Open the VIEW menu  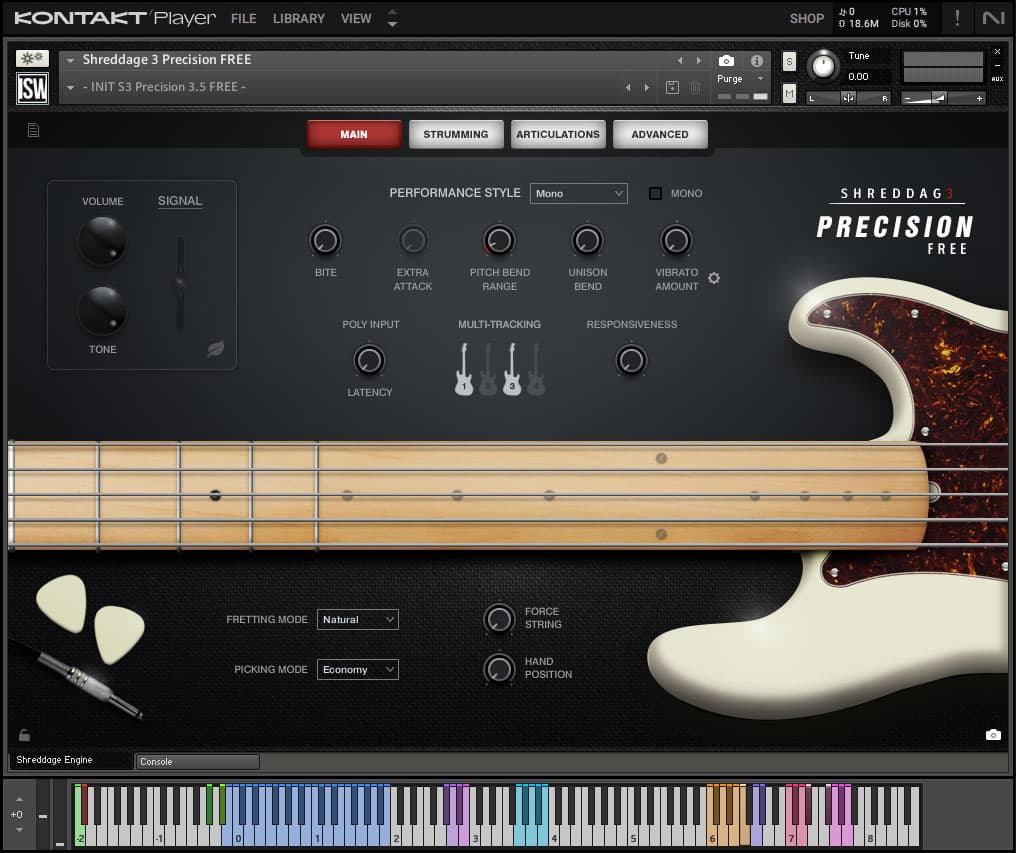(356, 19)
